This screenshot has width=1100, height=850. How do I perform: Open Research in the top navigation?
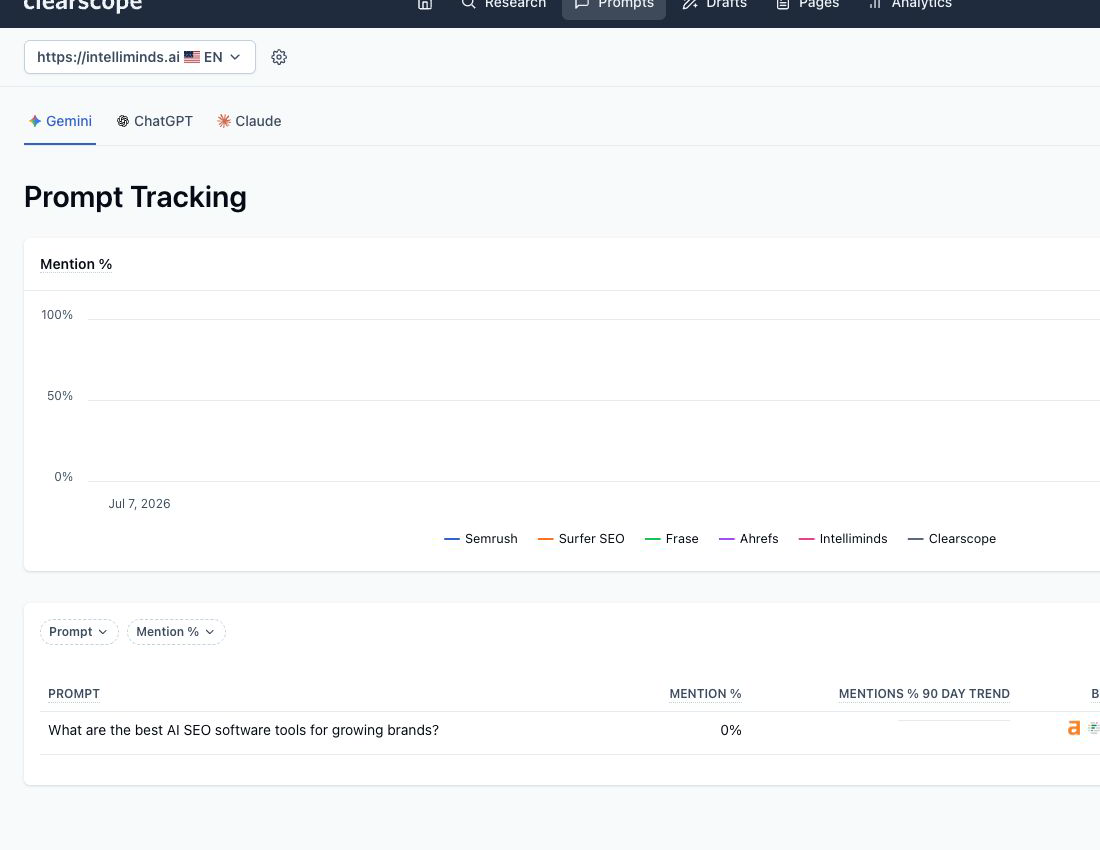pyautogui.click(x=503, y=4)
